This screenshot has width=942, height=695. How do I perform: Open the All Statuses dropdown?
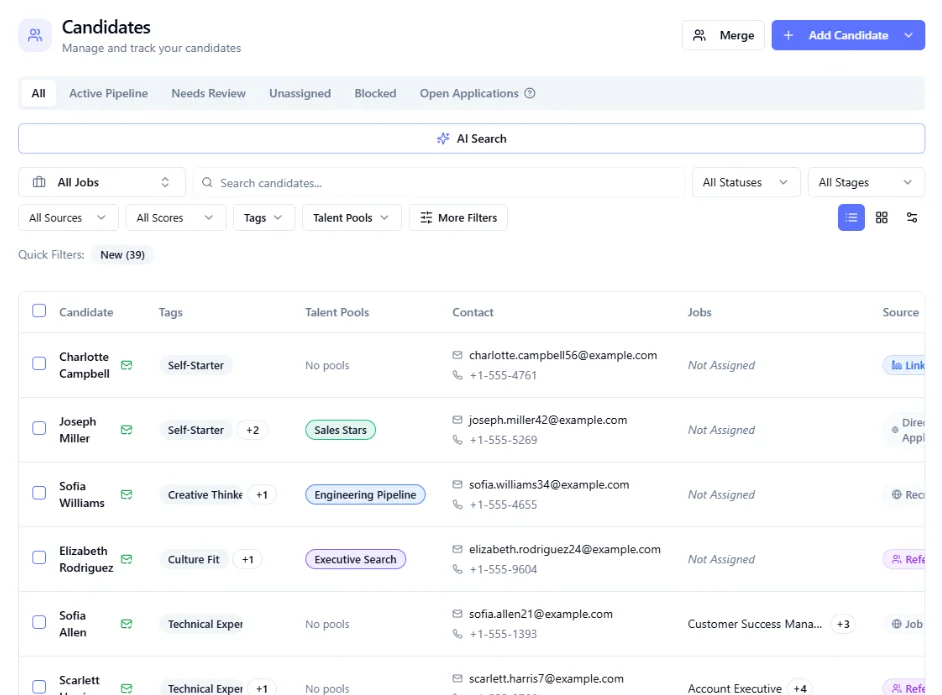coord(746,182)
